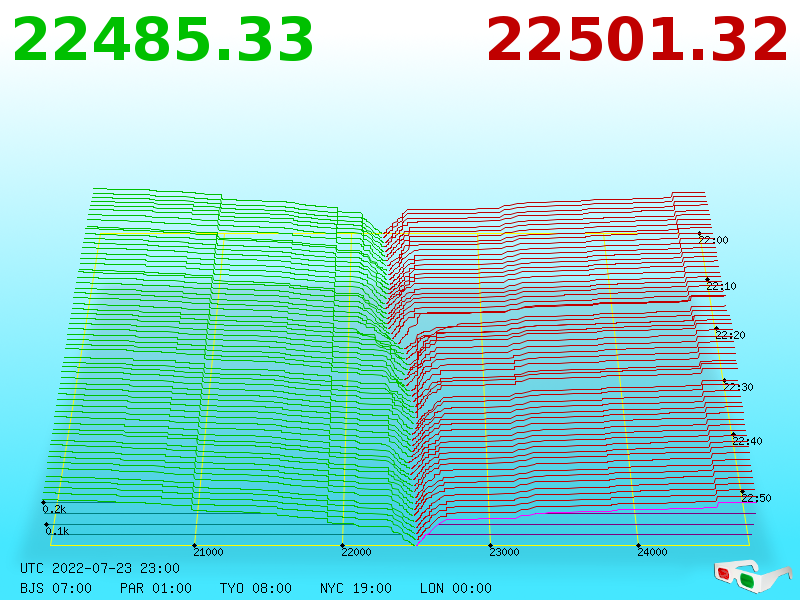Click the 22:00 time axis marker

pos(713,240)
